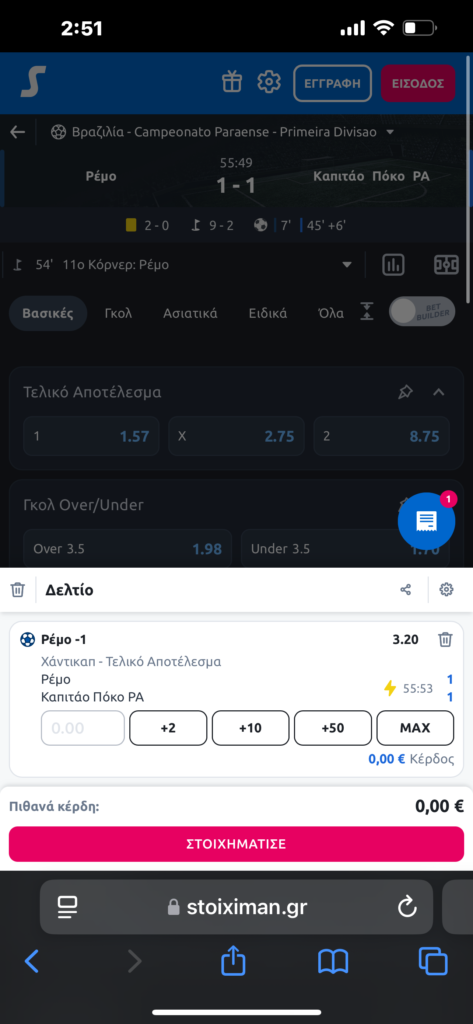Open the match statistics chart icon
473x1024 pixels.
[394, 265]
